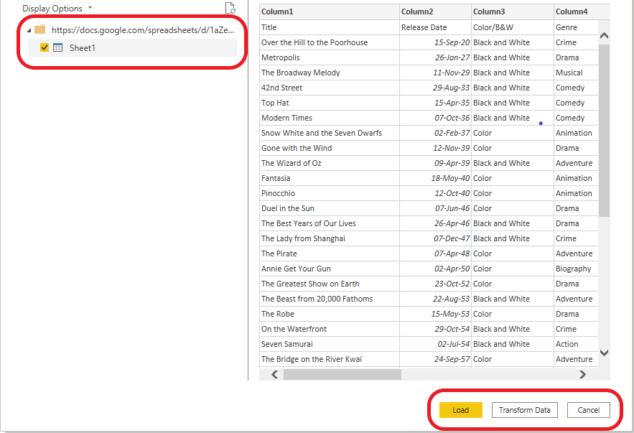Click the folder icon beside the Google Sheets URL
Image resolution: width=634 pixels, height=433 pixels.
(x=40, y=30)
